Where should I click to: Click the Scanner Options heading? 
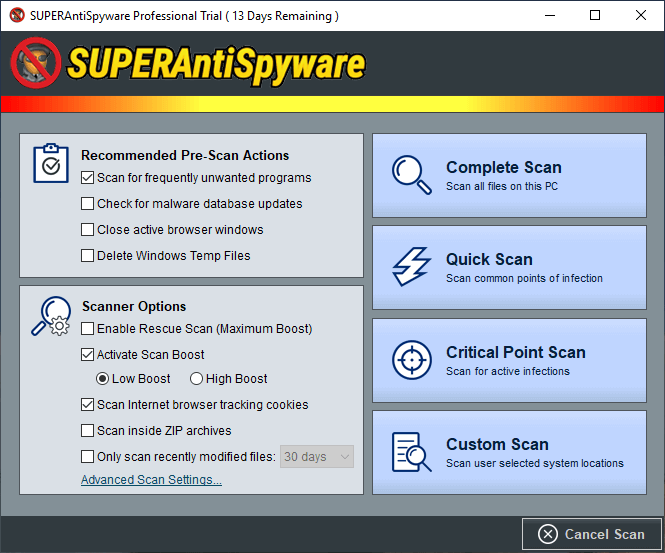134,306
